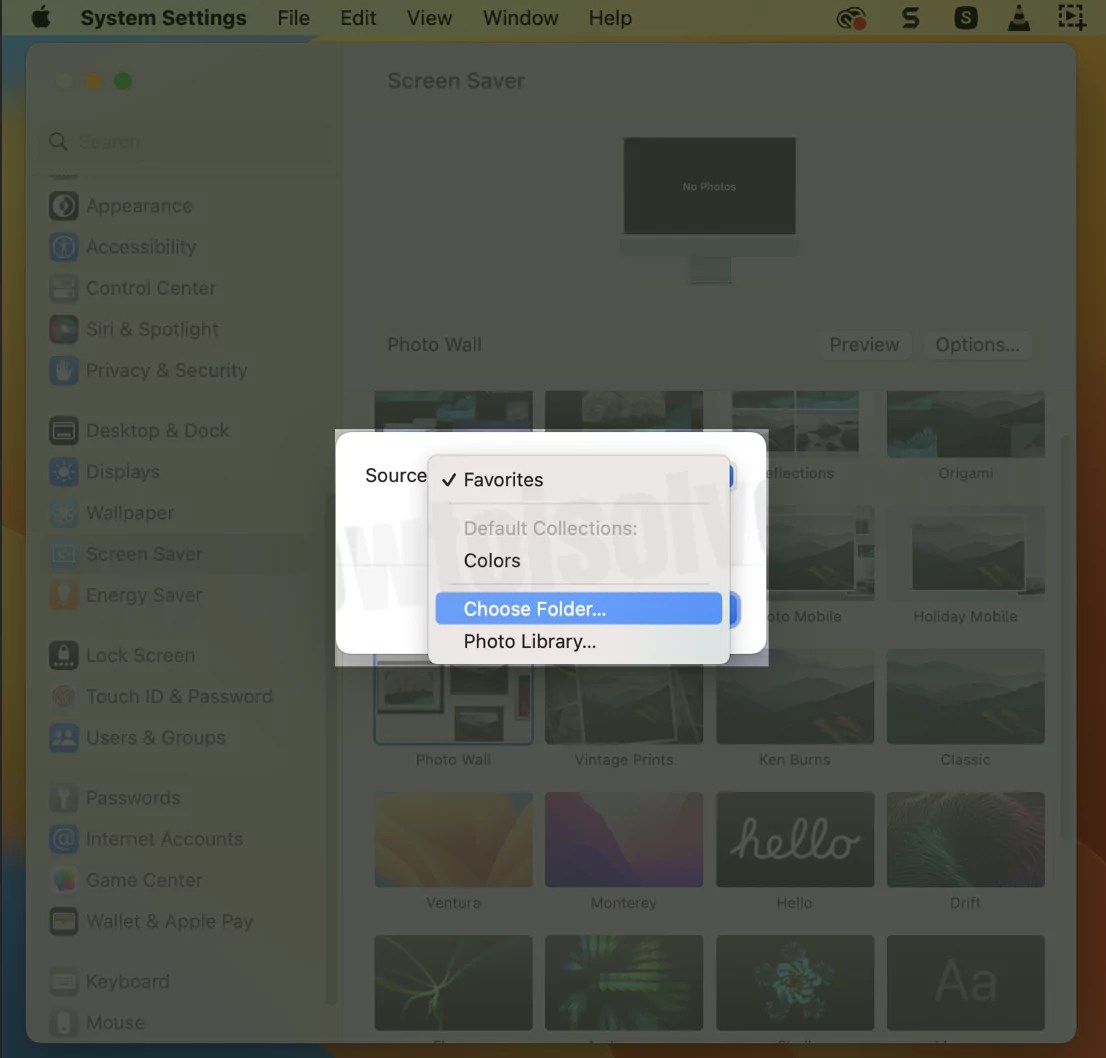
Task: Select the Drift screen saver thumbnail
Action: [x=965, y=839]
